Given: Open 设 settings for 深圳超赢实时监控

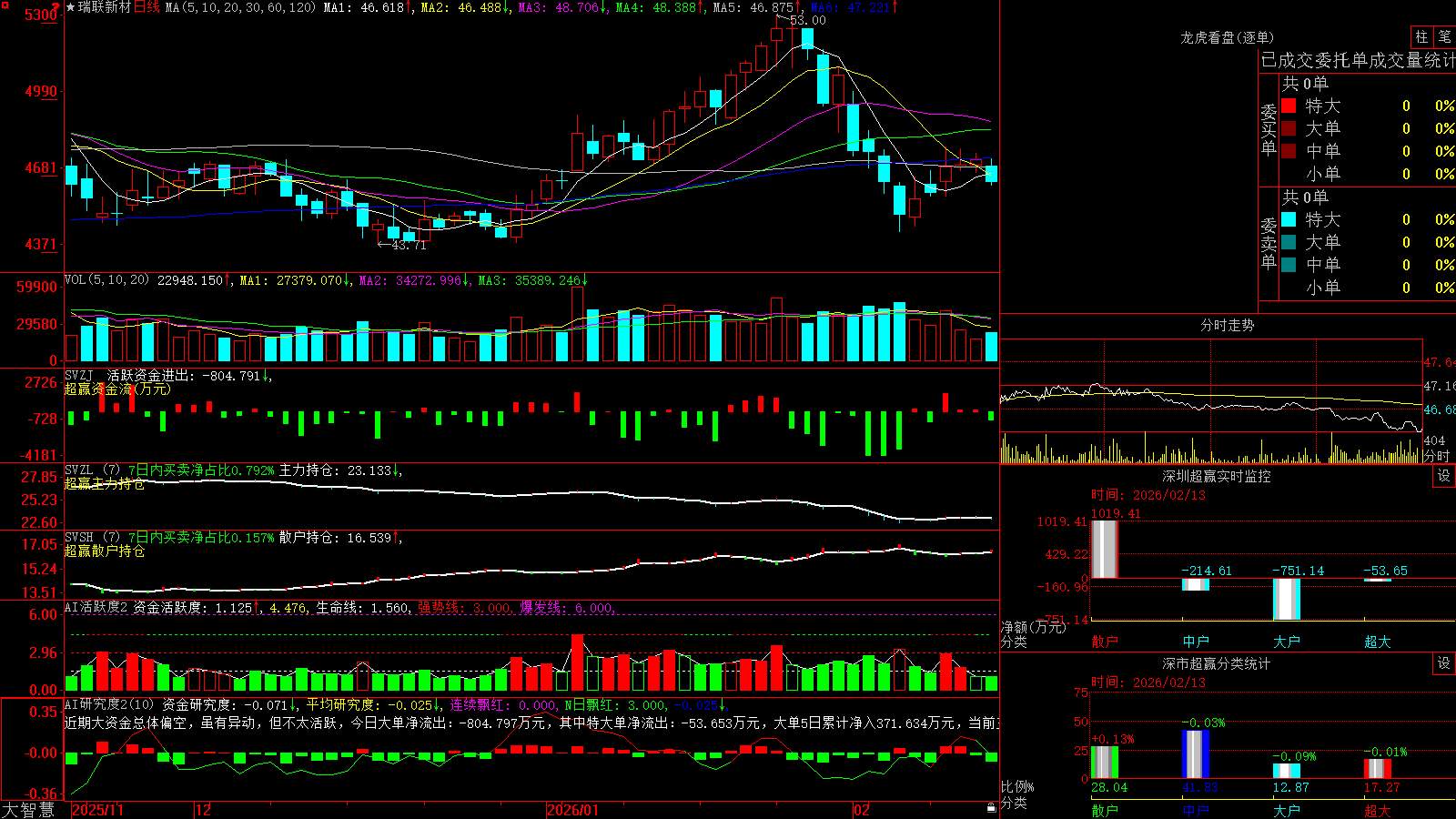Looking at the screenshot, I should click(x=1444, y=476).
